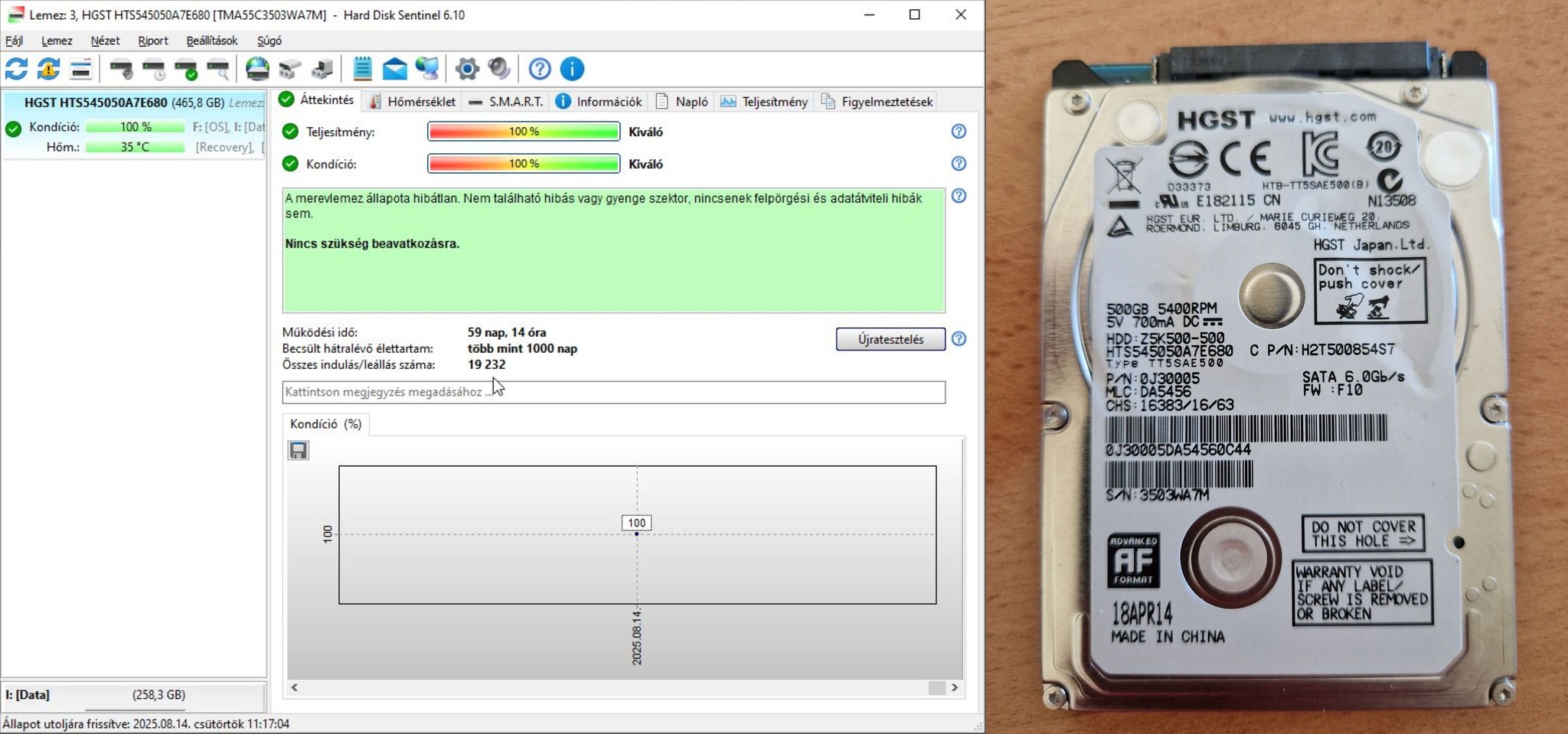Click the disk with speaker toolbar icon
1568x734 pixels.
click(121, 69)
